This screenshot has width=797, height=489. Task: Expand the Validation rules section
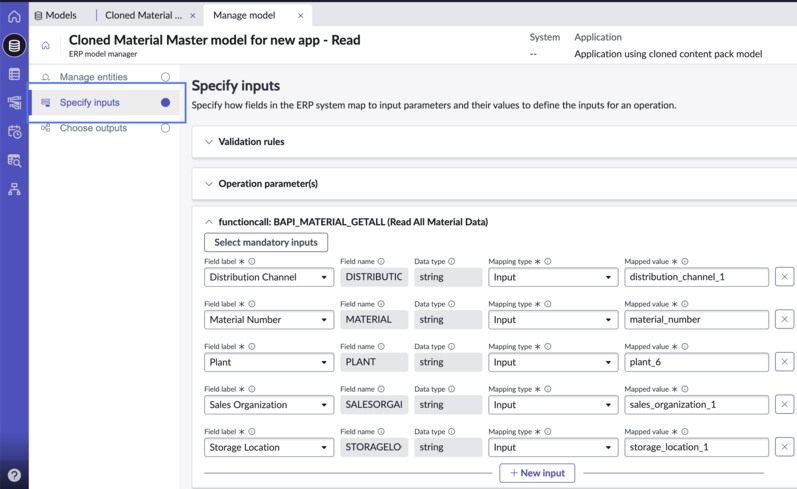tap(208, 142)
